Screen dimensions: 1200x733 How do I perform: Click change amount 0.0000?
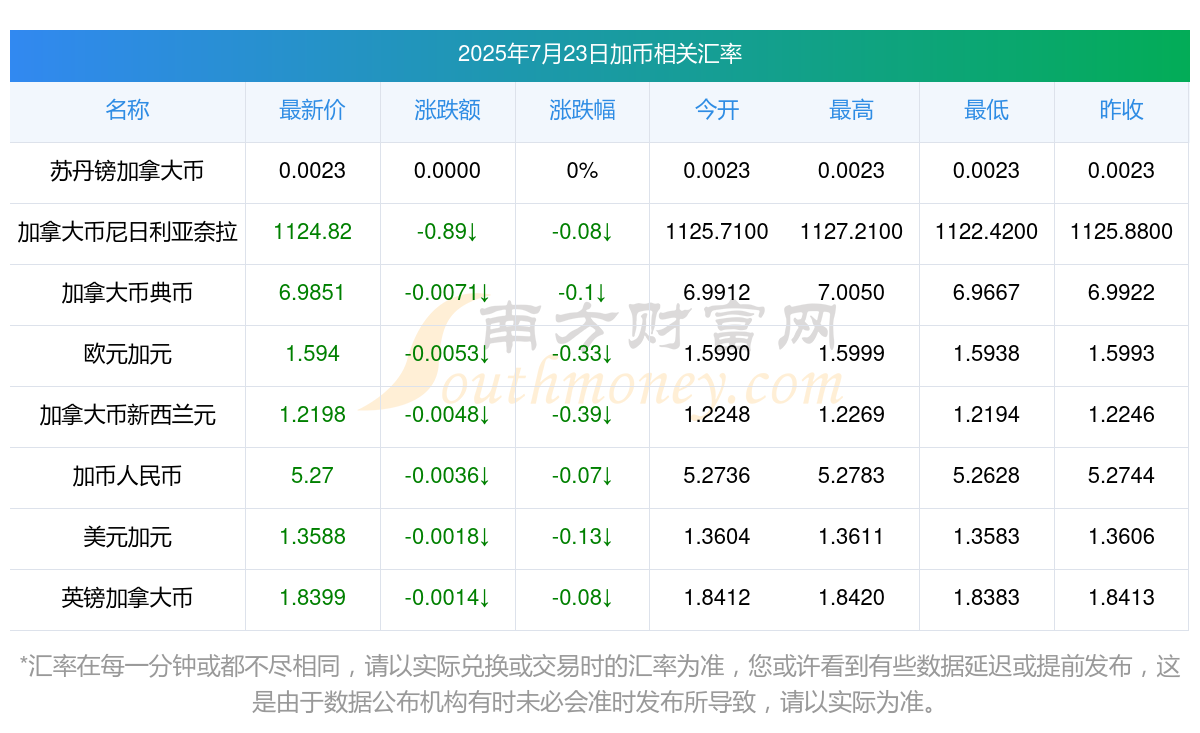coord(447,171)
